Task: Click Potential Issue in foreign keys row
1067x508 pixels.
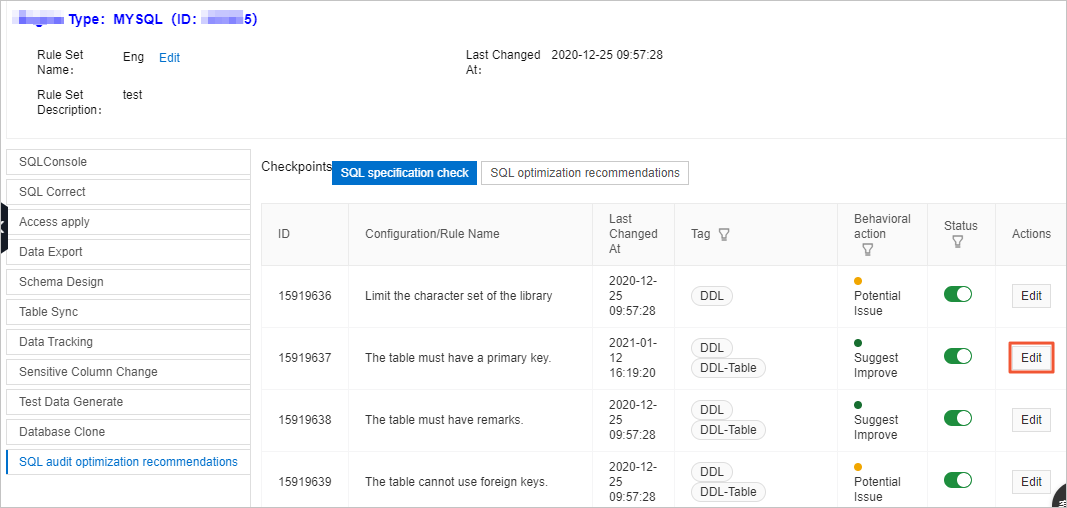Action: click(877, 489)
